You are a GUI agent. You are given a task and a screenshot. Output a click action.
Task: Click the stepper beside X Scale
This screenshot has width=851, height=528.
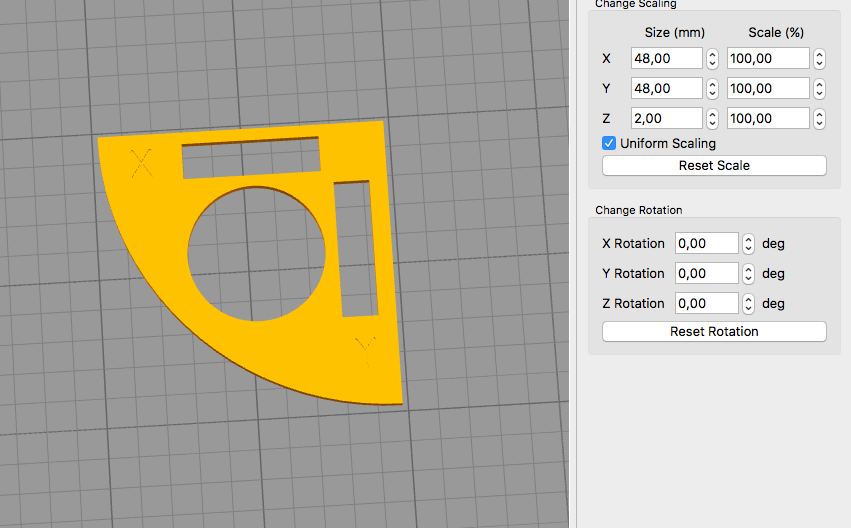(x=819, y=59)
